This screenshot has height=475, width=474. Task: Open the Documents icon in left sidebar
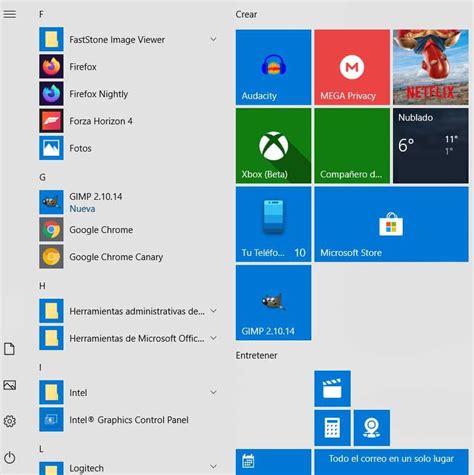pos(9,349)
